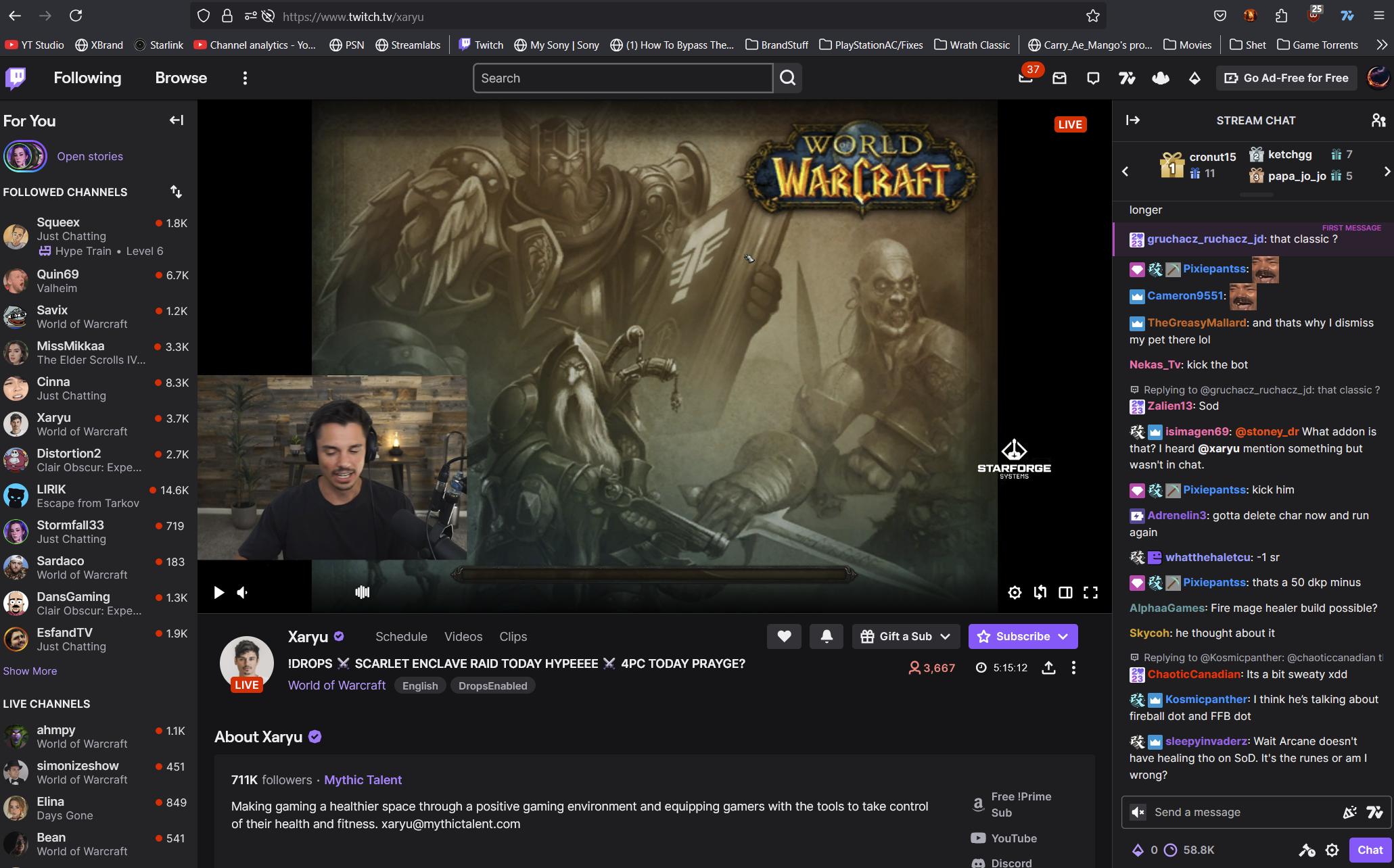Image resolution: width=1394 pixels, height=868 pixels.
Task: Open the YouTube panel link
Action: tap(1004, 838)
